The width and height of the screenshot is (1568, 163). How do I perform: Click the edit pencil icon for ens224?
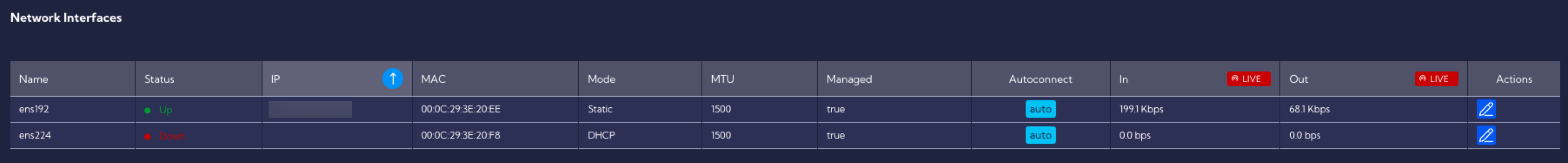click(1486, 136)
